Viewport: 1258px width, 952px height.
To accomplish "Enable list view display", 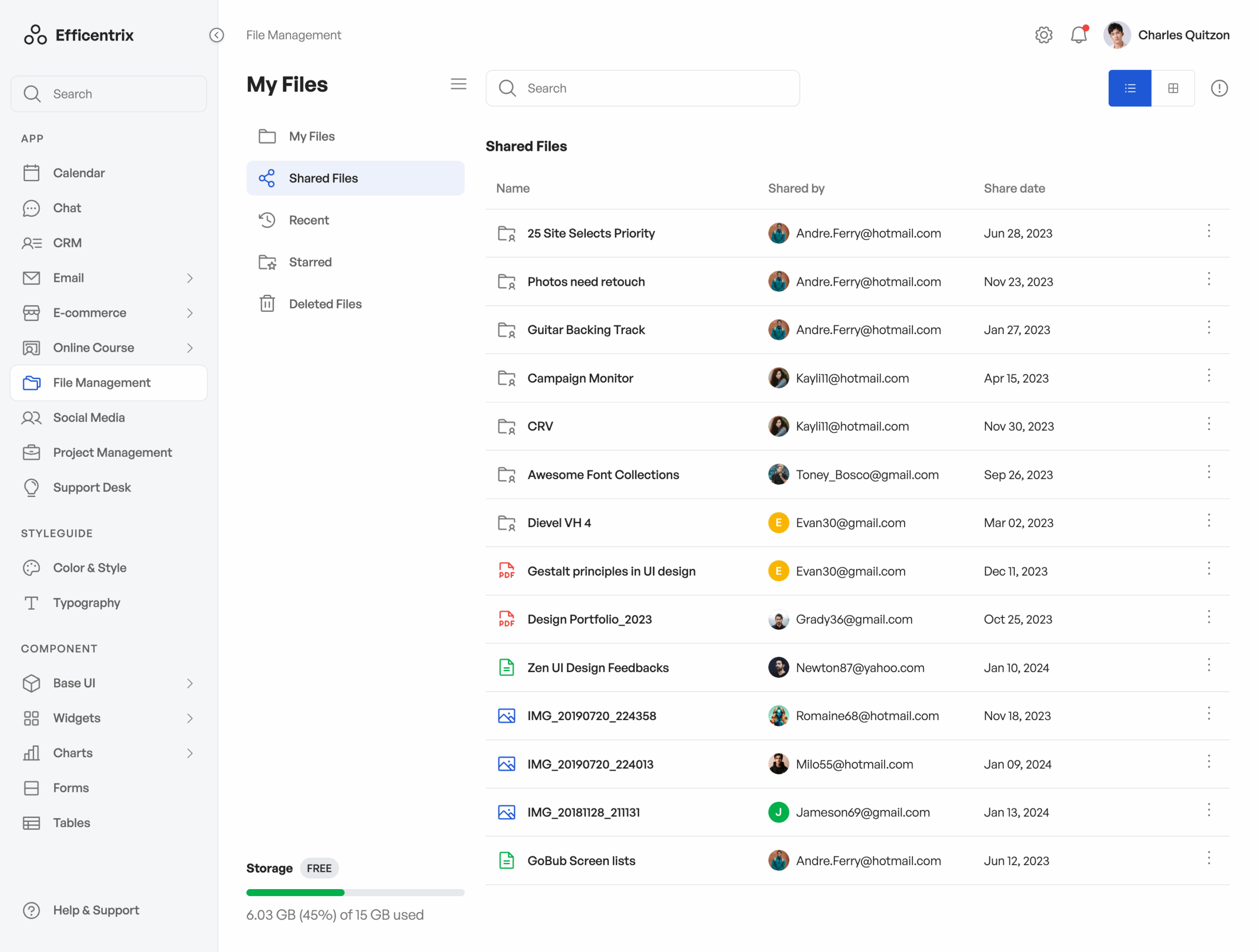I will click(x=1129, y=88).
